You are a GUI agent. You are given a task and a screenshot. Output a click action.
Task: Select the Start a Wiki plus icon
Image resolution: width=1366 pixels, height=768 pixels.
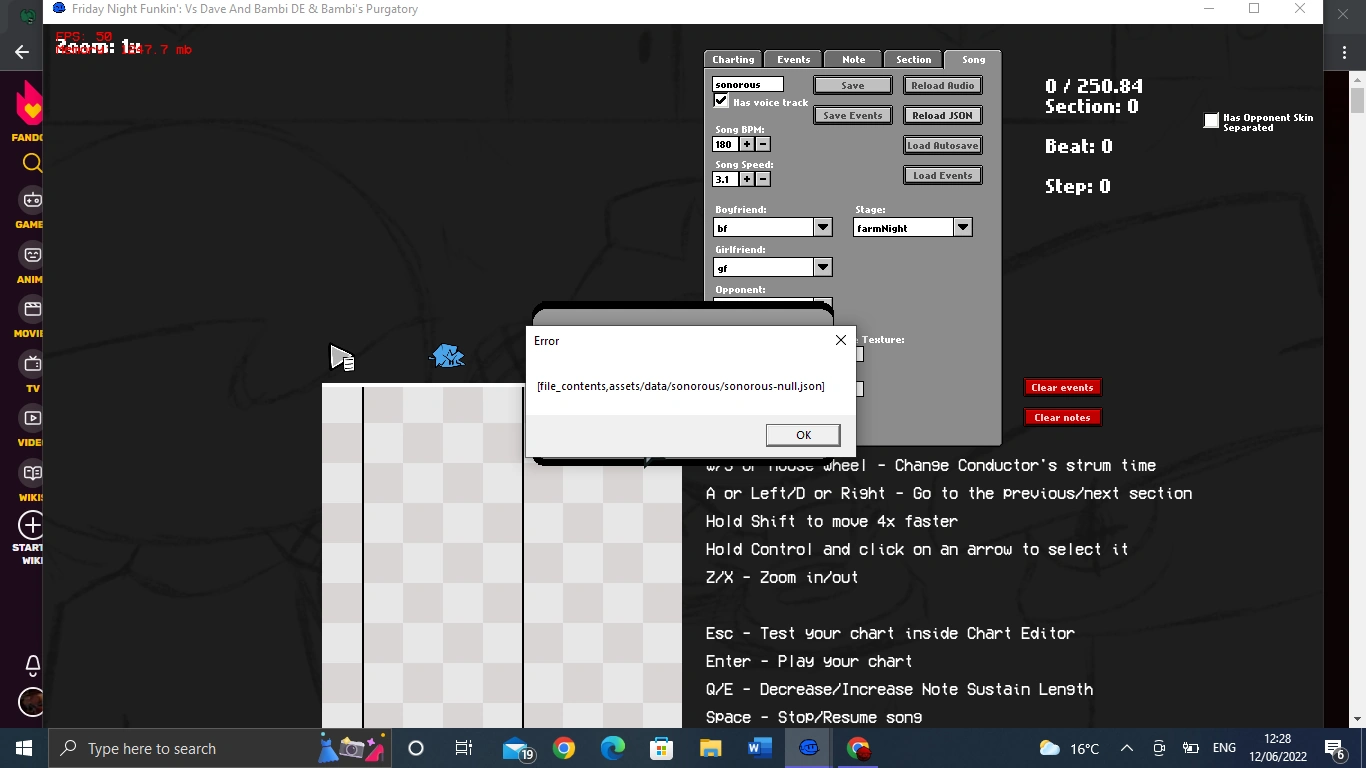(30, 525)
